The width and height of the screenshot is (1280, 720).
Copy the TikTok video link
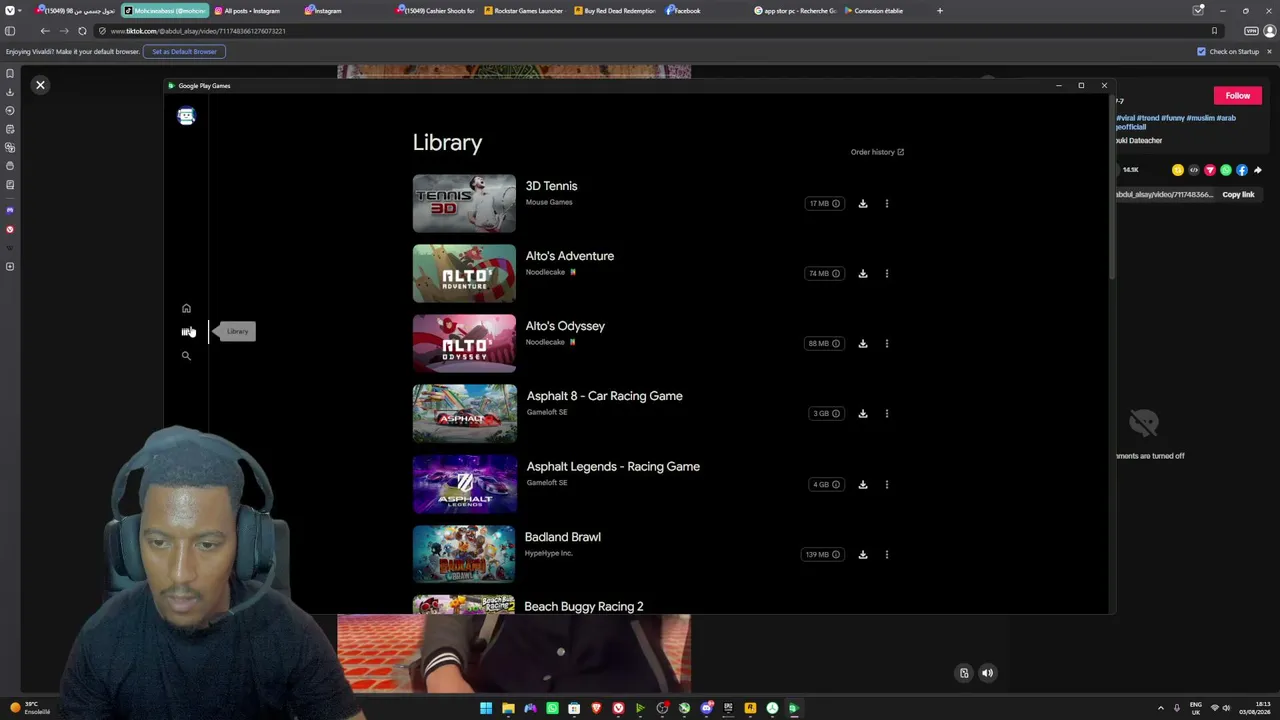(1238, 195)
